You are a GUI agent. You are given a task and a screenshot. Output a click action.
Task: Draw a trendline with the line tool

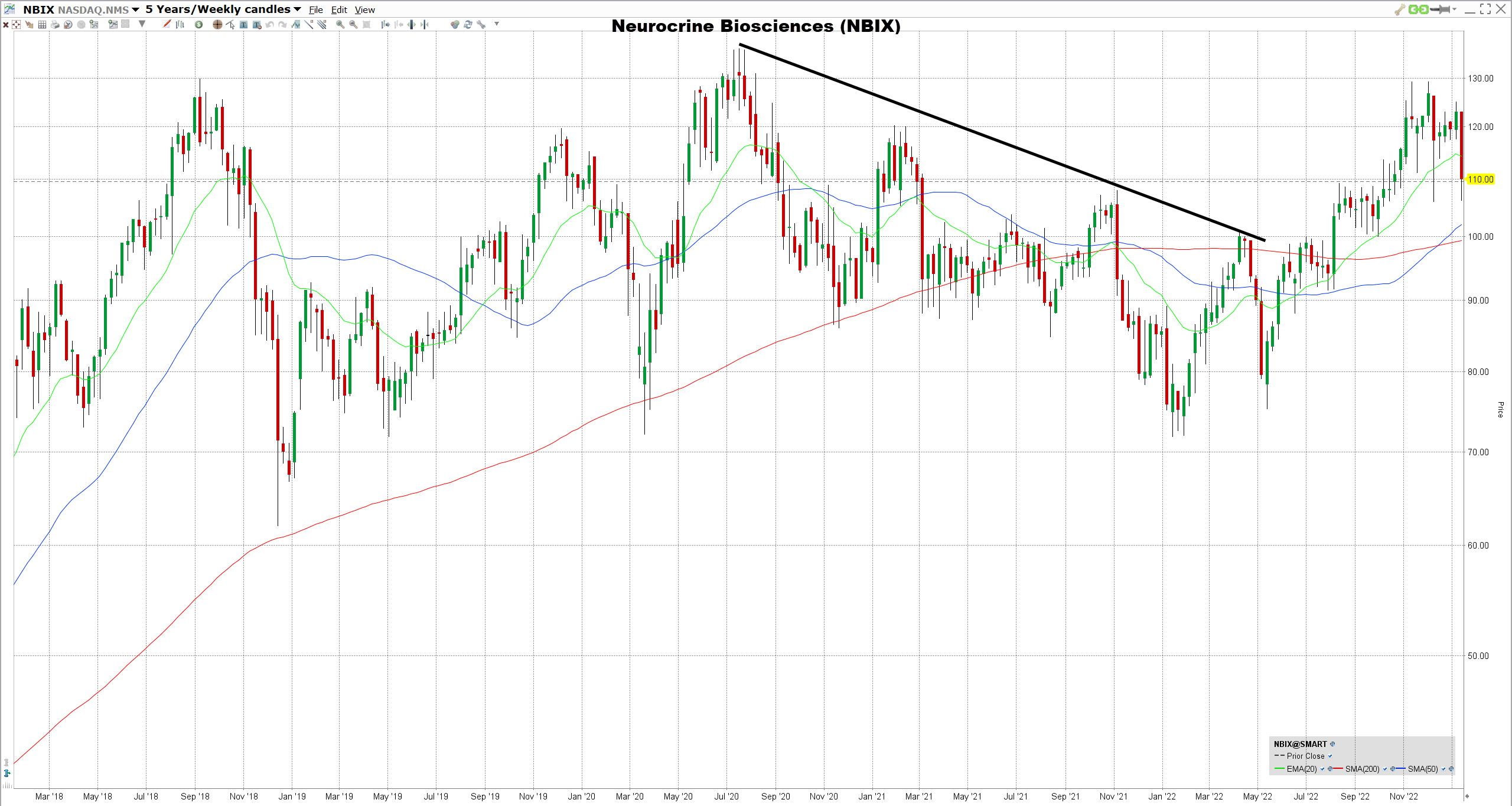[x=308, y=24]
